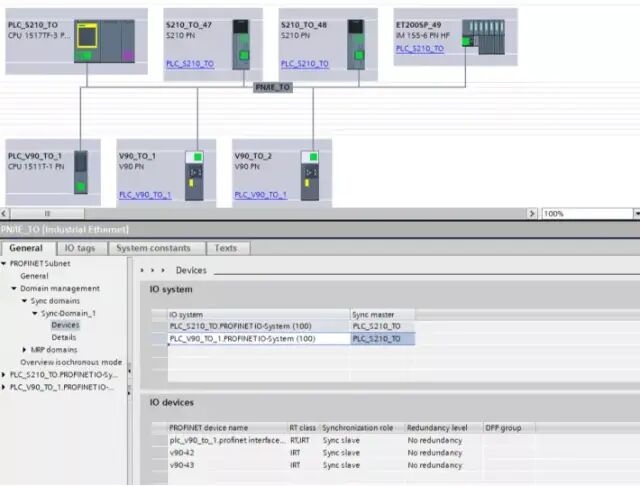Switch to the Texts tab
640x486 pixels.
click(226, 248)
